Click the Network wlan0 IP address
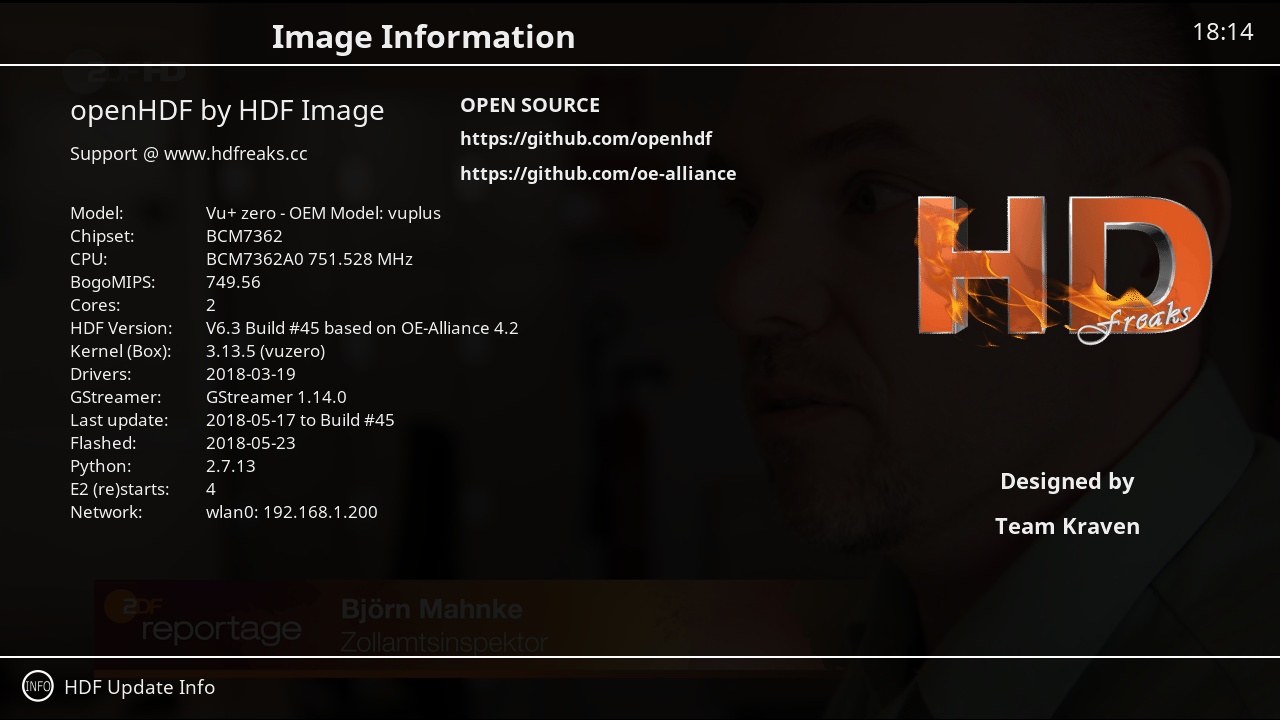Image resolution: width=1280 pixels, height=720 pixels. tap(292, 512)
